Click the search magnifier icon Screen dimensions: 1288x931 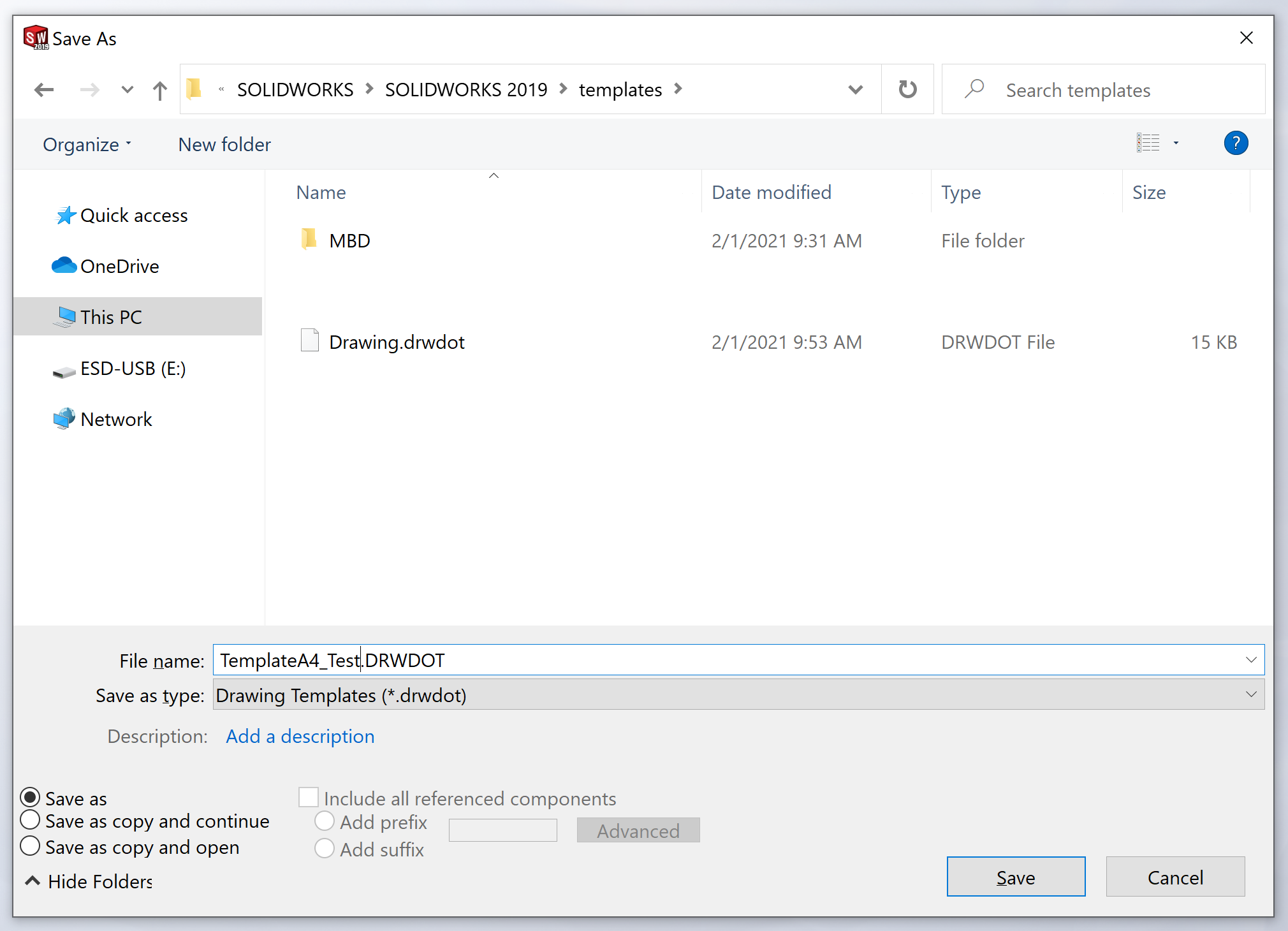click(974, 89)
